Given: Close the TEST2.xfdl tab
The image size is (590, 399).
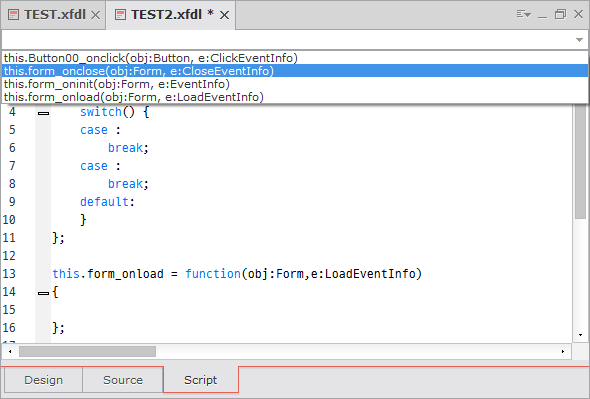Looking at the screenshot, I should pyautogui.click(x=225, y=15).
